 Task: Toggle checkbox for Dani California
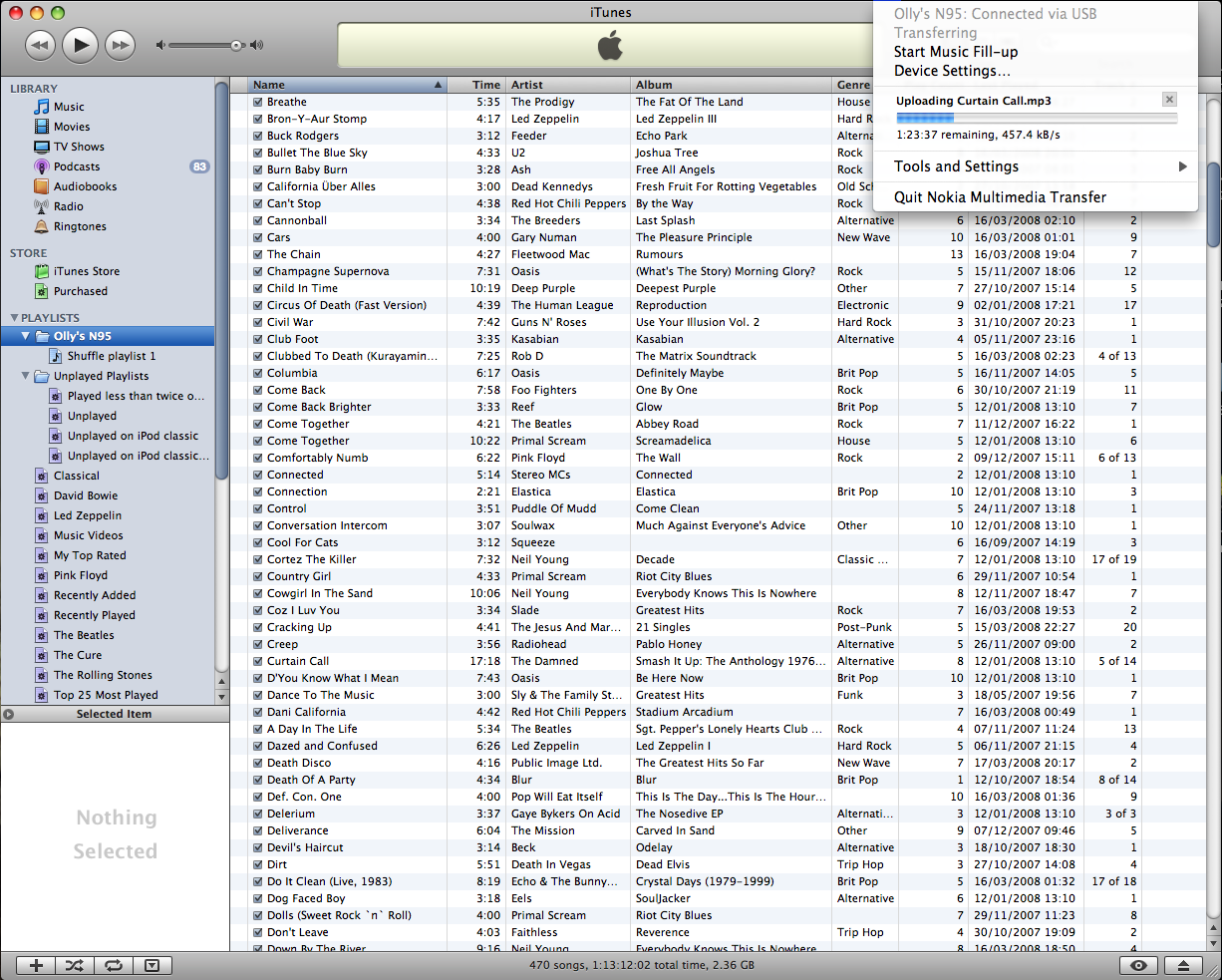(x=258, y=712)
